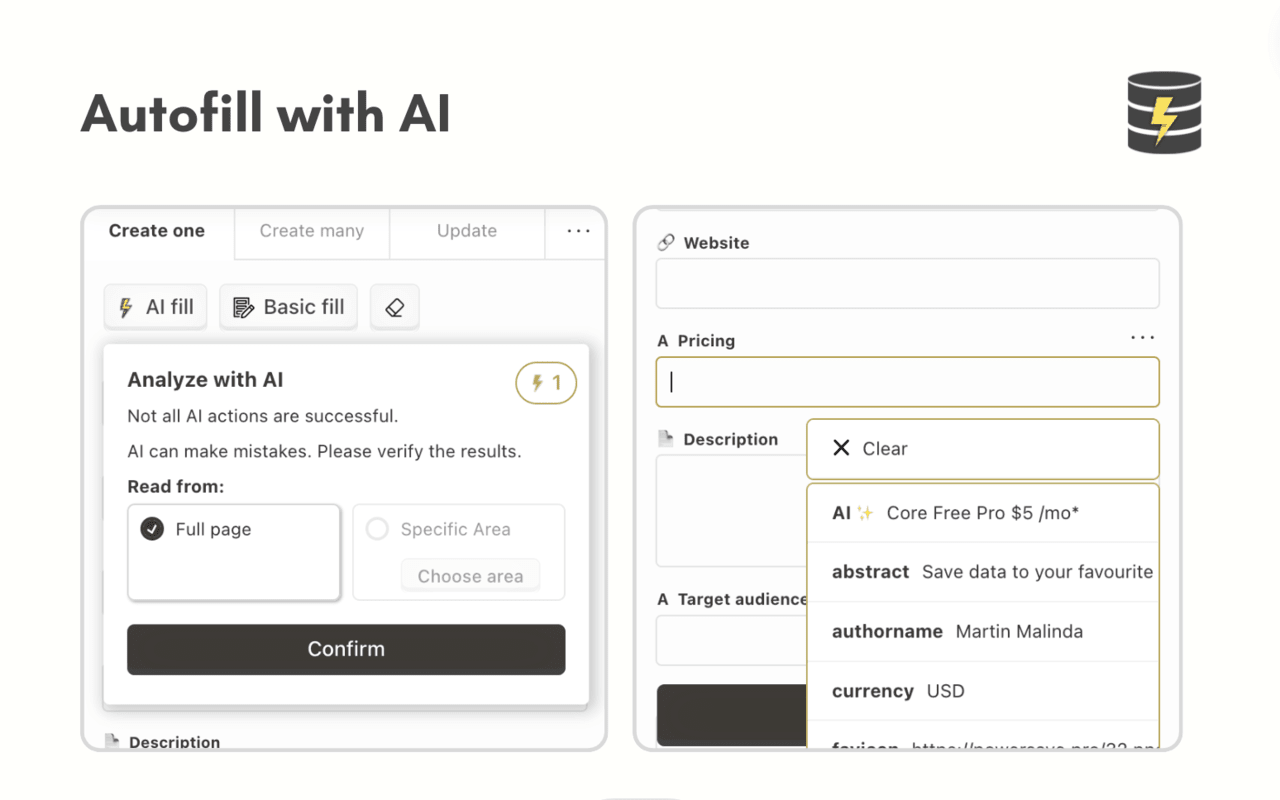Click the database lightning logo icon
The image size is (1280, 800).
pos(1164,112)
